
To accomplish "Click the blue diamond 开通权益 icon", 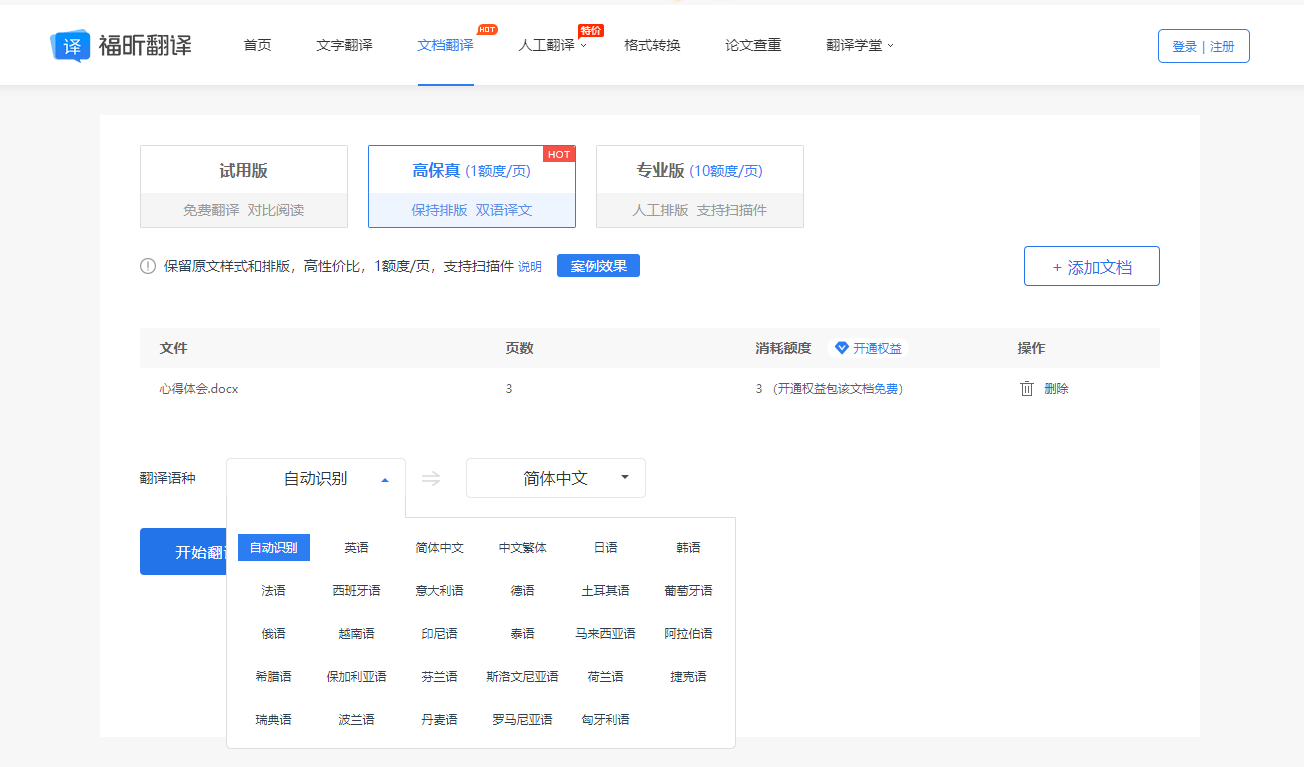I will pos(842,348).
